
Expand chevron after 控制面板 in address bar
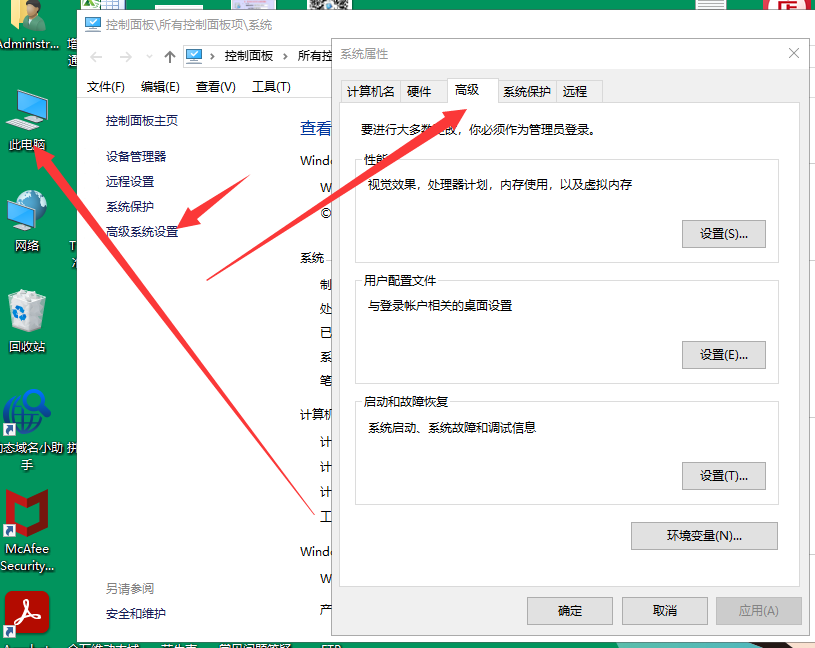285,56
